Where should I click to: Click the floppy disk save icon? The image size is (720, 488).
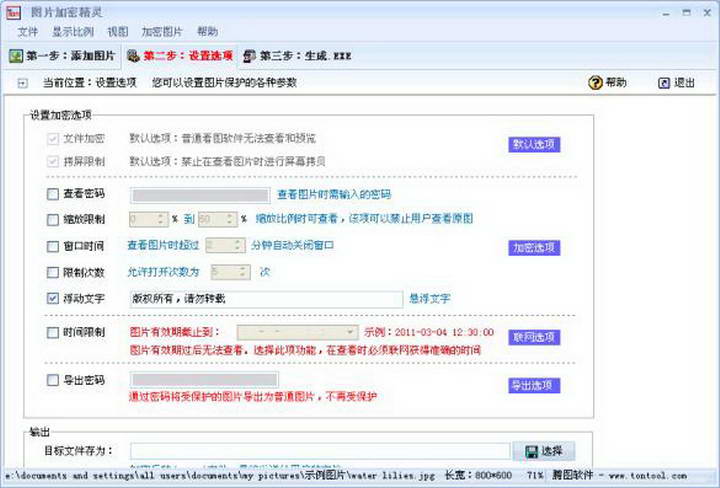pyautogui.click(x=531, y=452)
